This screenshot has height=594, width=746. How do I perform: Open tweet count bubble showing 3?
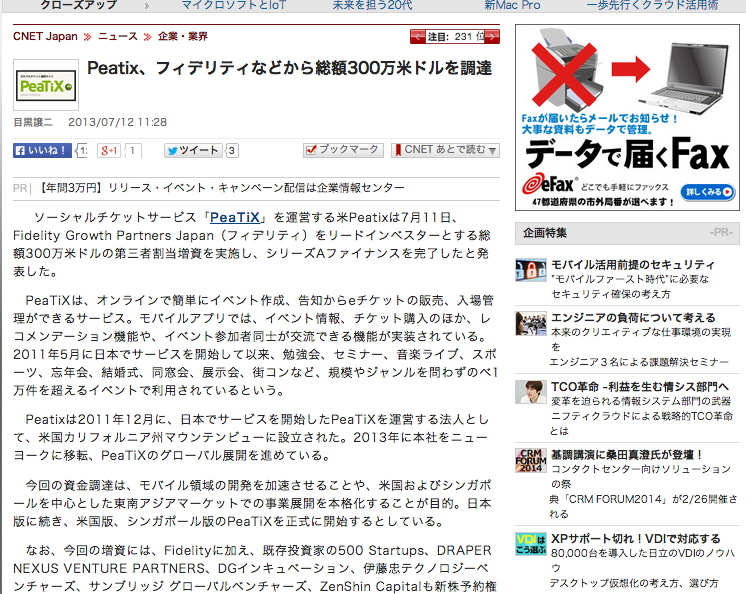point(232,151)
